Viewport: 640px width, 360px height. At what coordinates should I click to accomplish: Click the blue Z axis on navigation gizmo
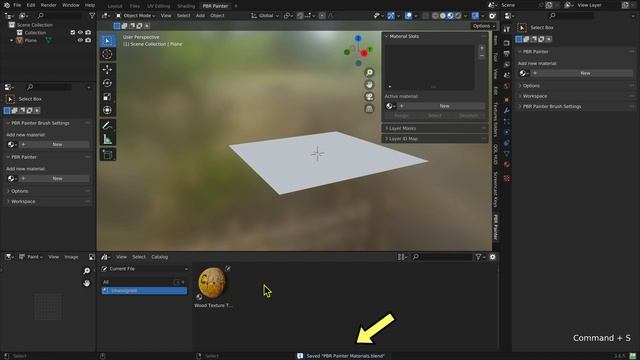pos(358,38)
